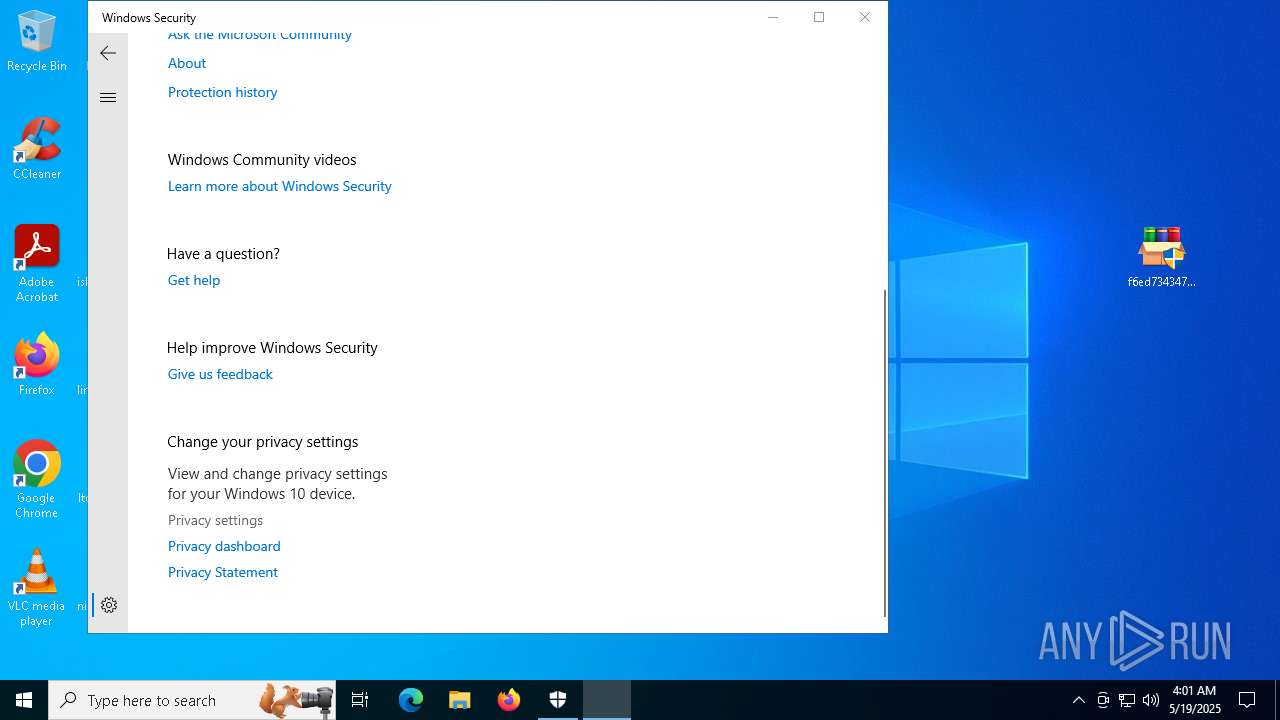The height and width of the screenshot is (720, 1280).
Task: Select the f6ed734347 archive file on desktop
Action: (x=1161, y=257)
